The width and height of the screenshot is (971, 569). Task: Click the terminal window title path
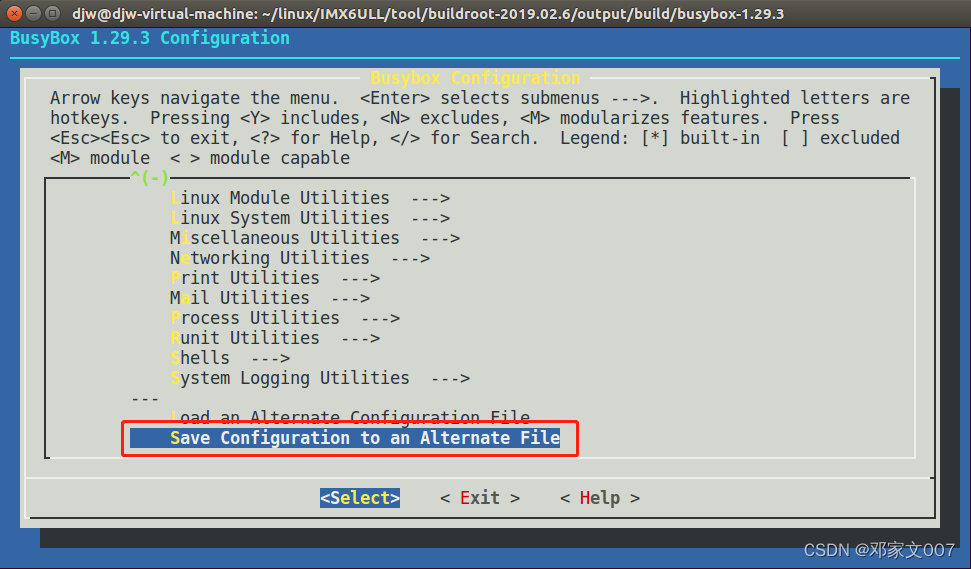[x=428, y=14]
